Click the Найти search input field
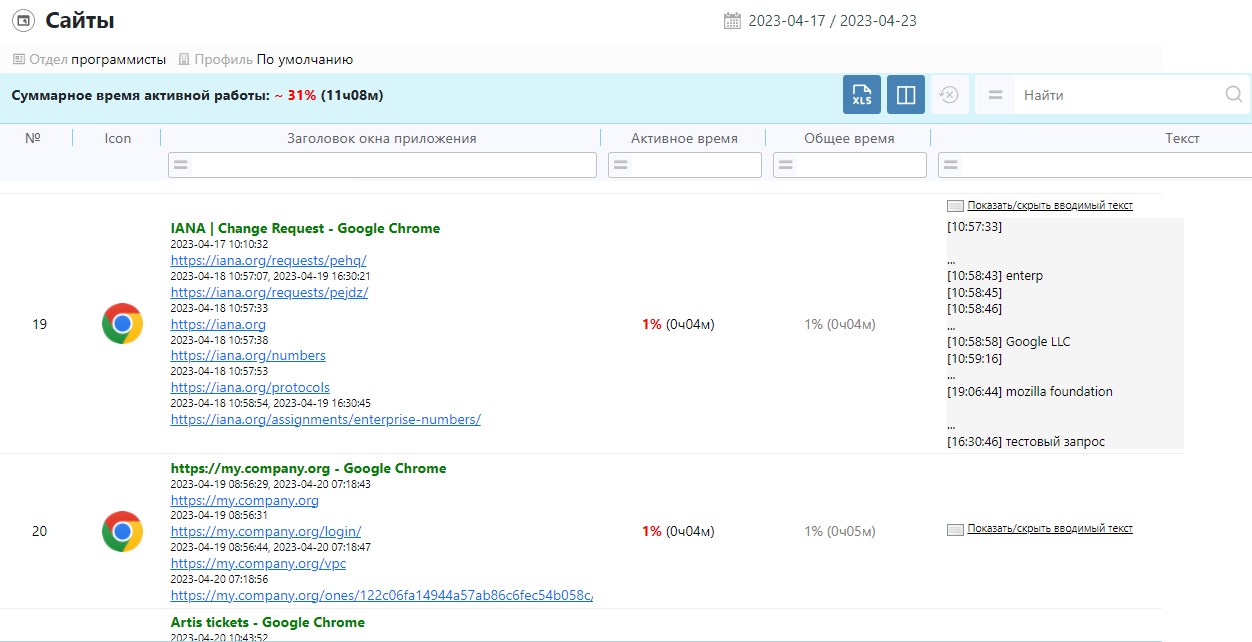1252x642 pixels. point(1115,95)
